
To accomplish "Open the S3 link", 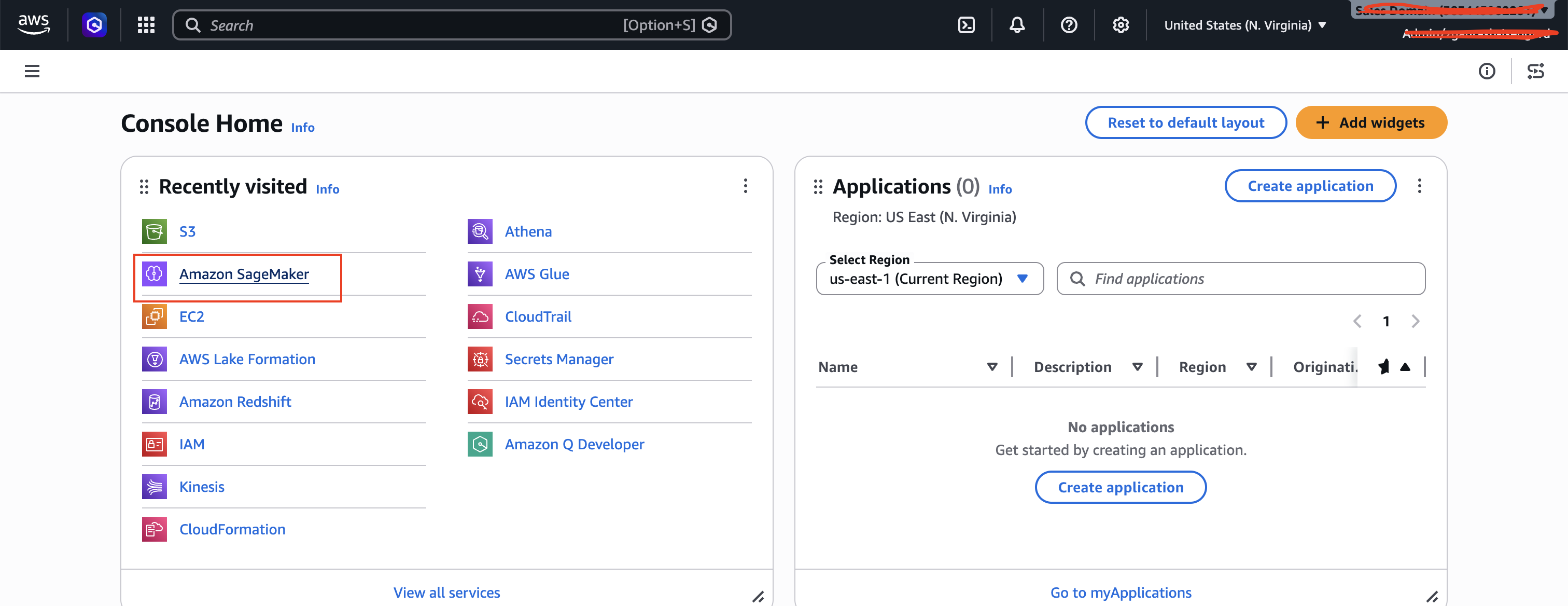I will point(188,231).
